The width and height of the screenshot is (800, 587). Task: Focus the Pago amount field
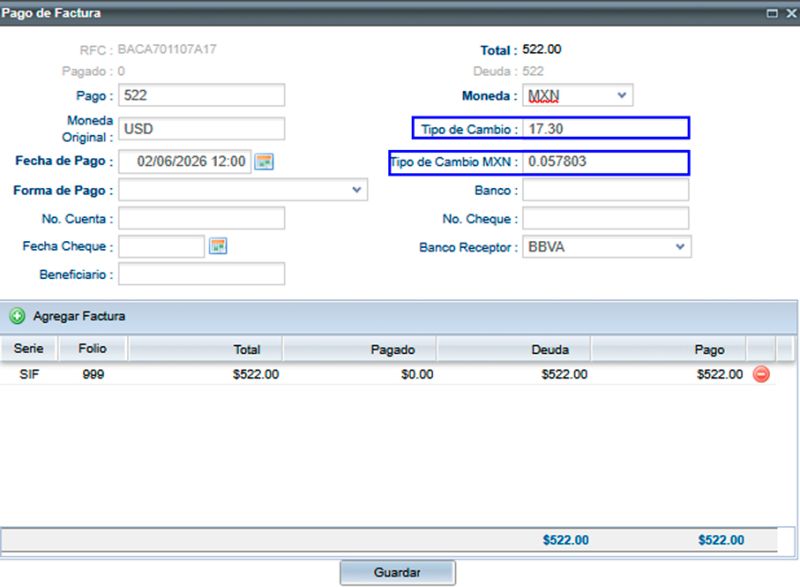click(202, 95)
